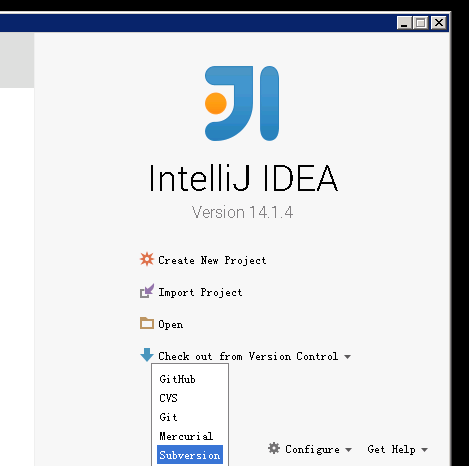
Task: Expand the Get Help dropdown arrow
Action: 424,450
